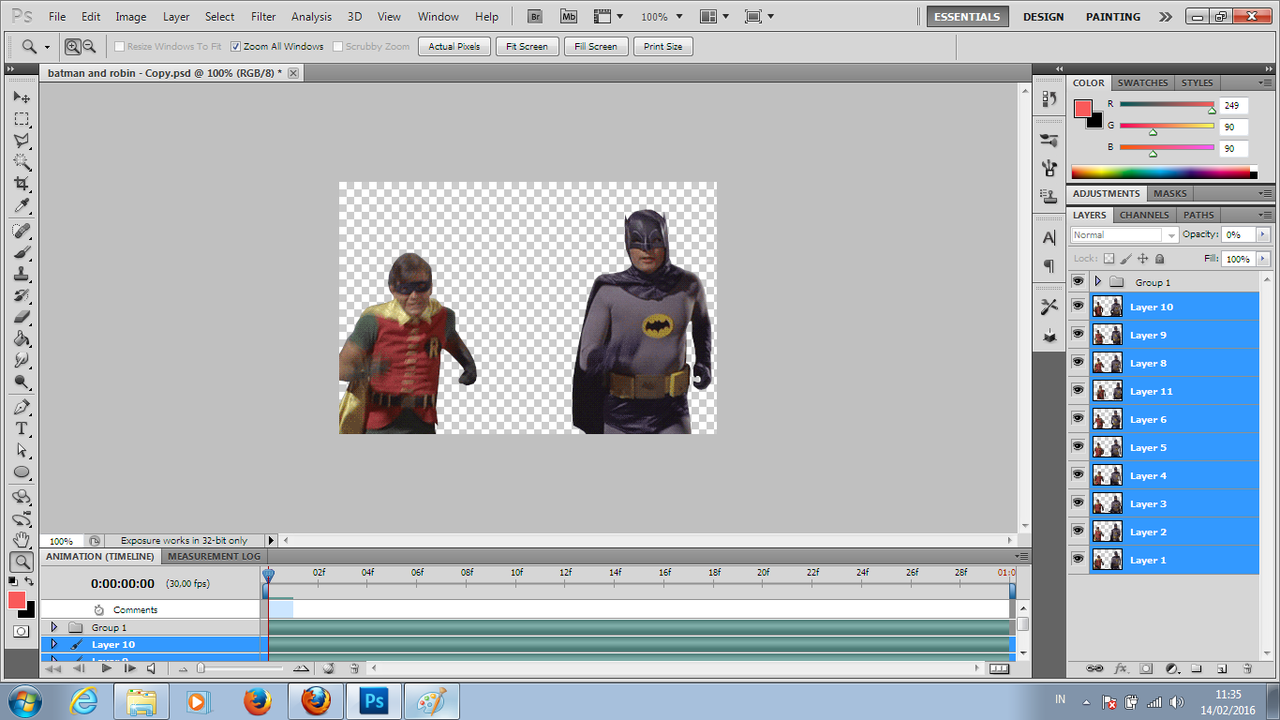Open layer style fx menu
This screenshot has height=720, width=1280.
pos(1121,668)
